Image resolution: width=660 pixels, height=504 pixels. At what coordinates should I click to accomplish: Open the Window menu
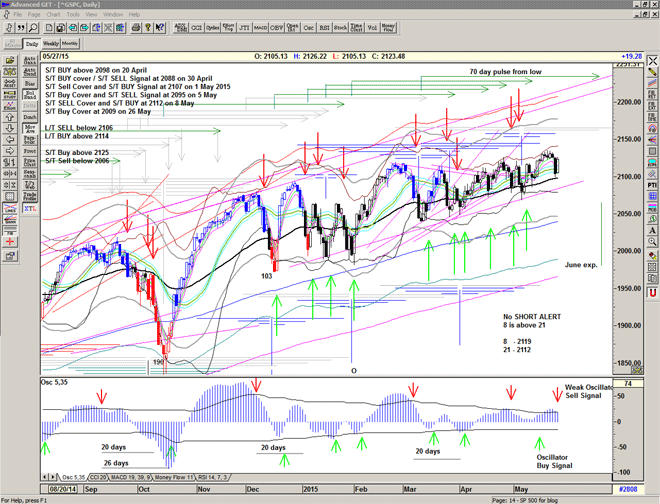coord(113,15)
